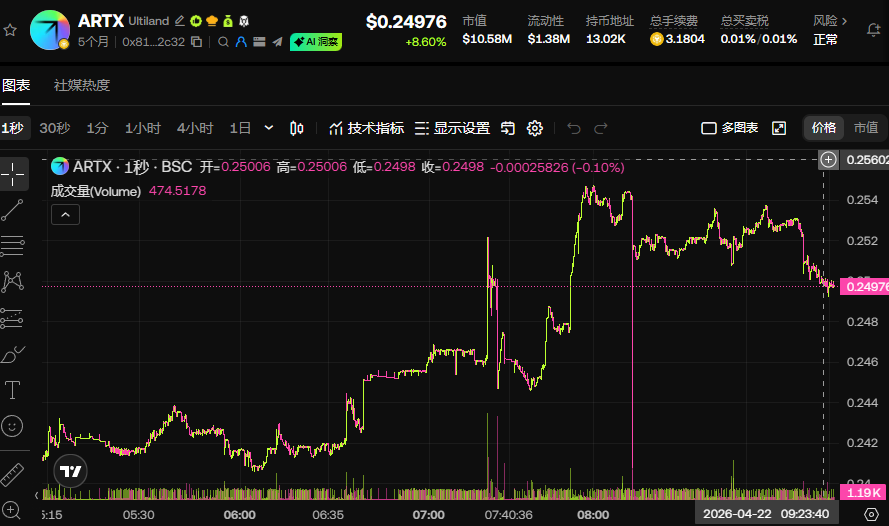Switch chart display to 价格

point(824,128)
